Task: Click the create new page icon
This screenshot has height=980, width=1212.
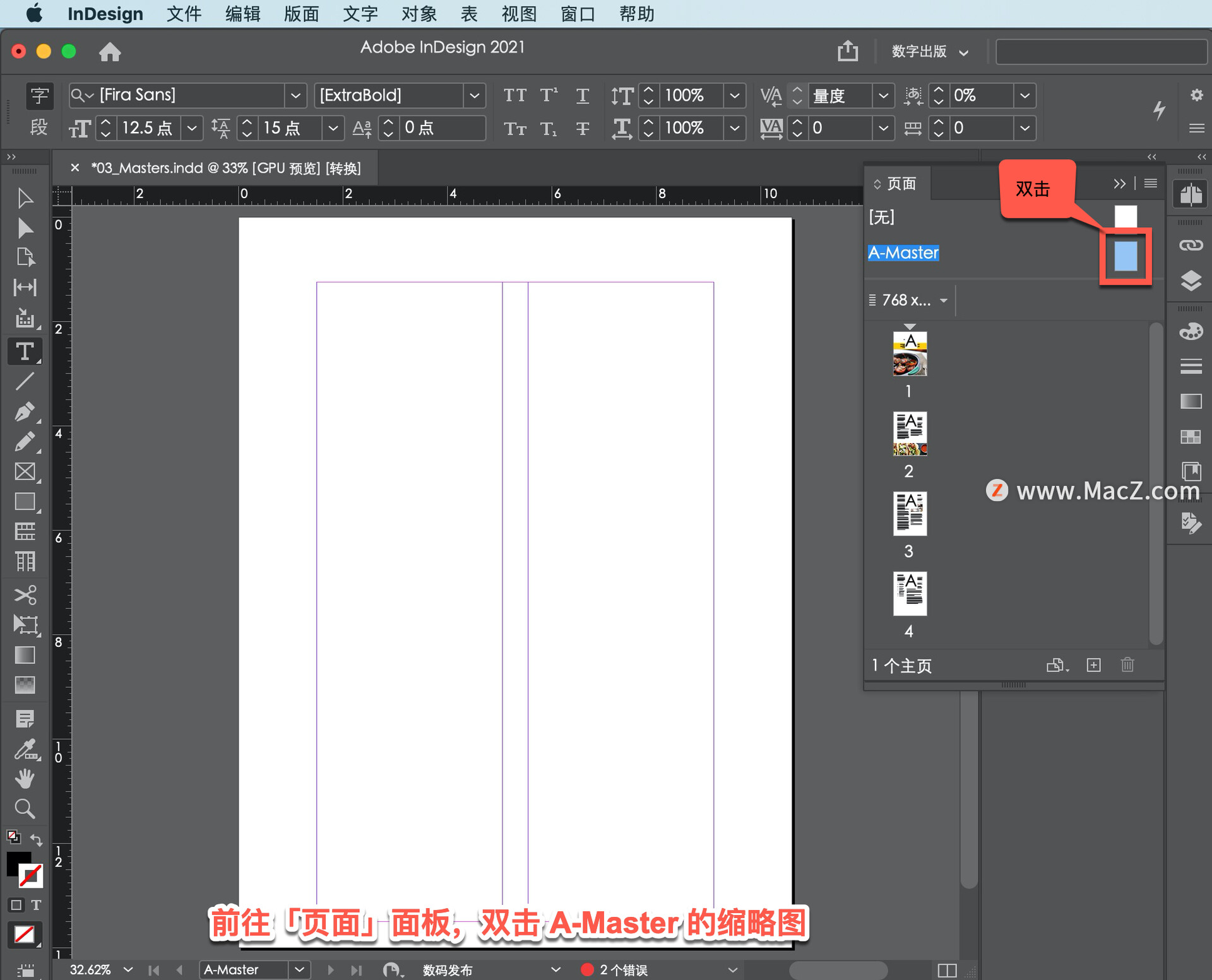Action: point(1093,664)
